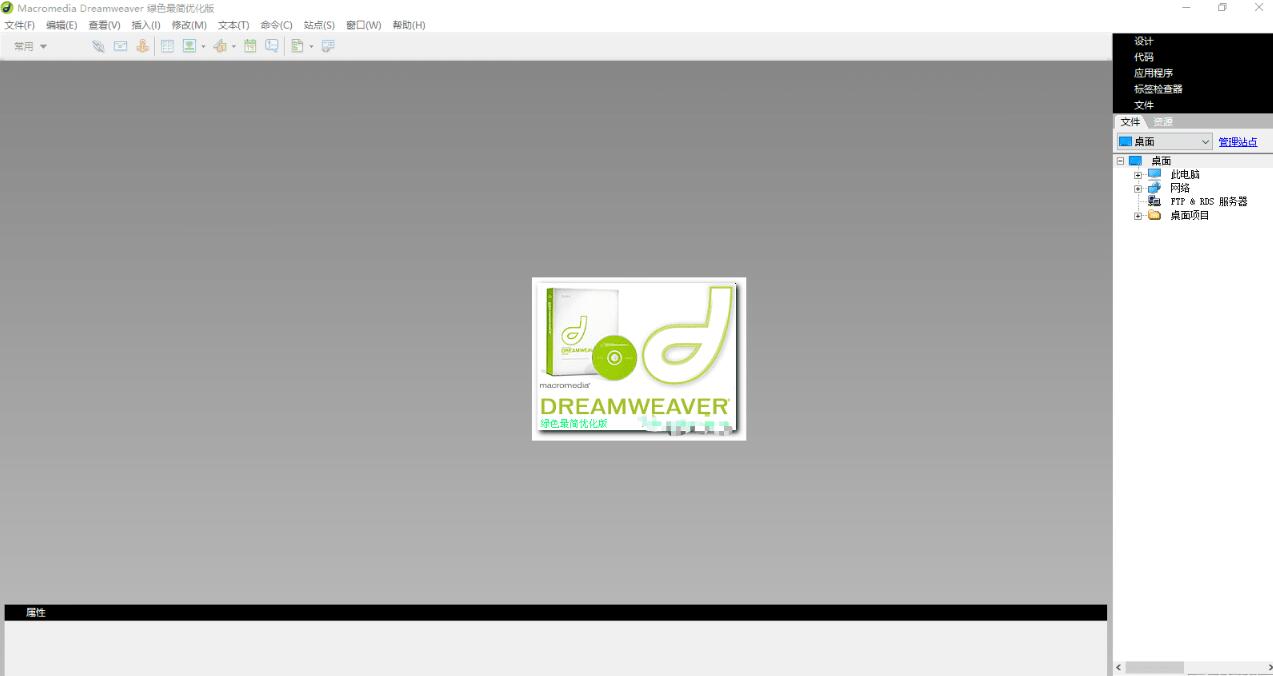
Task: Expand the 此电脑 tree node
Action: pyautogui.click(x=1138, y=175)
